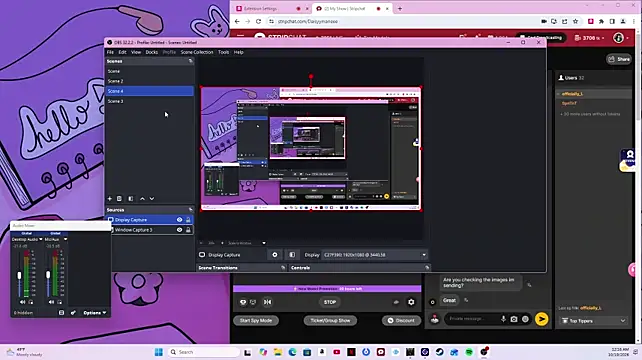
Task: Click the microphone icon in message box
Action: coord(503,319)
